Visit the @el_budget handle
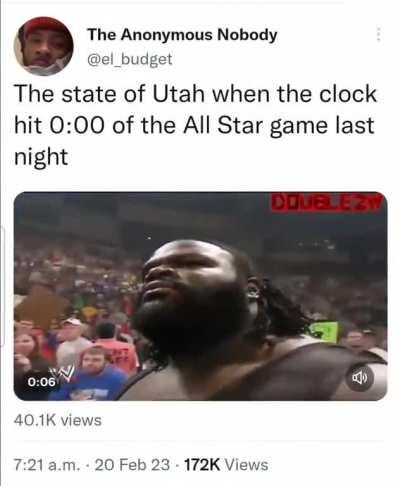This screenshot has height=486, width=400. 130,59
